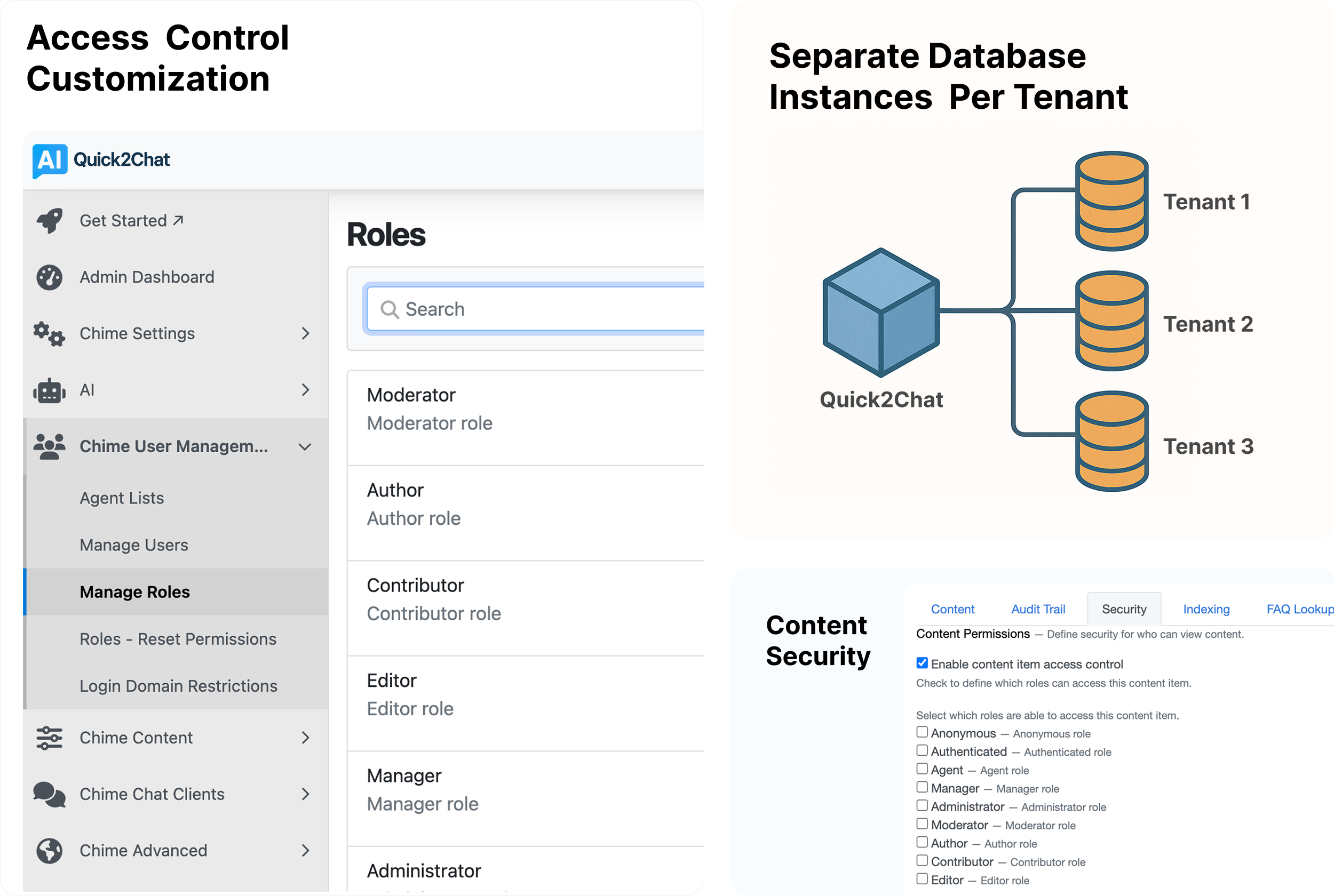Click the Admin Dashboard gauge icon
Viewport: 1334px width, 896px height.
click(50, 277)
